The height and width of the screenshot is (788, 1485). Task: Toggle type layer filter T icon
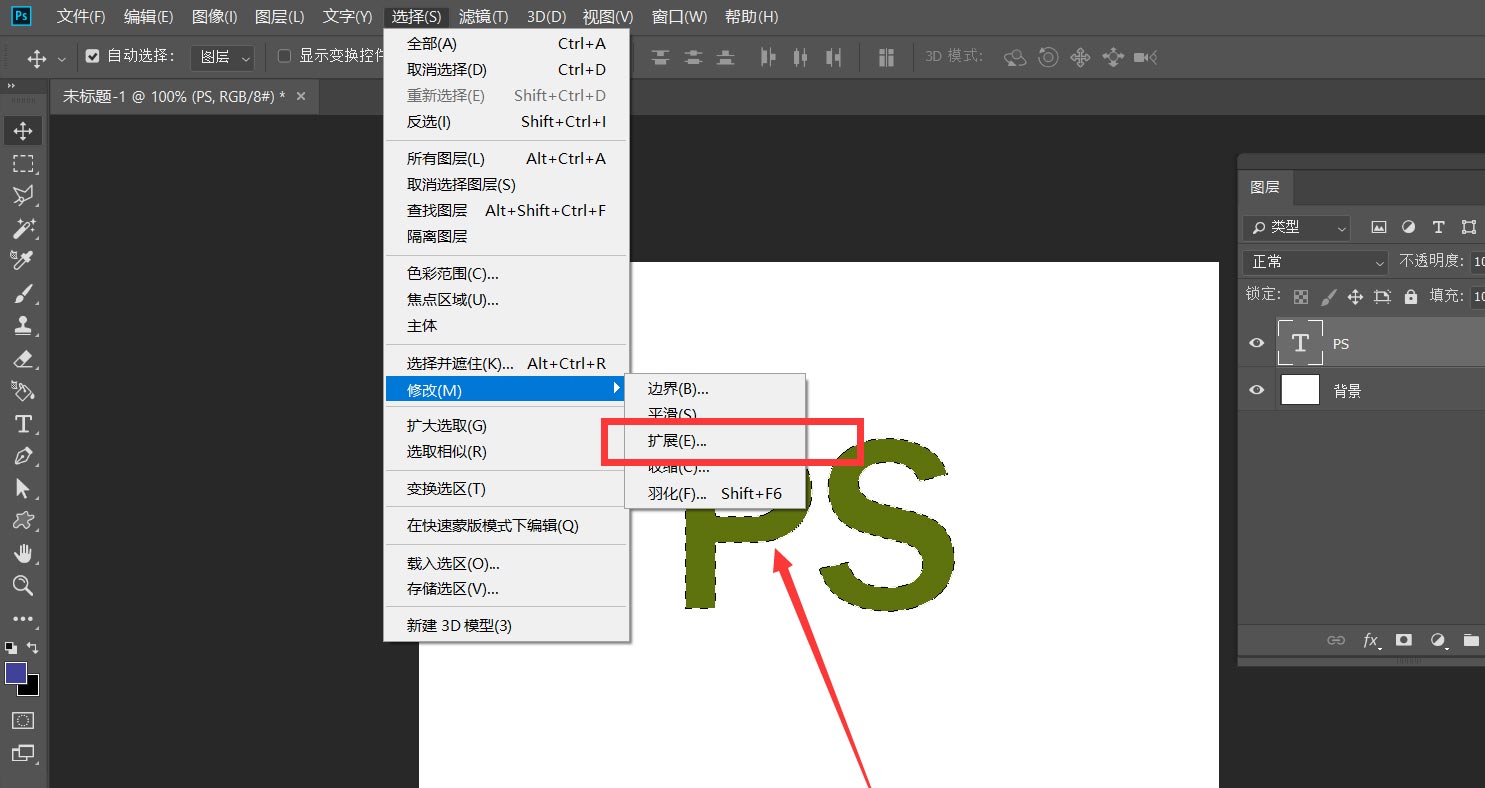point(1438,227)
